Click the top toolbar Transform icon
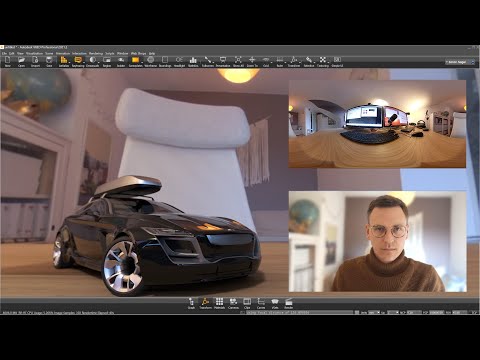Viewport: 480px width, 360px height. point(294,62)
